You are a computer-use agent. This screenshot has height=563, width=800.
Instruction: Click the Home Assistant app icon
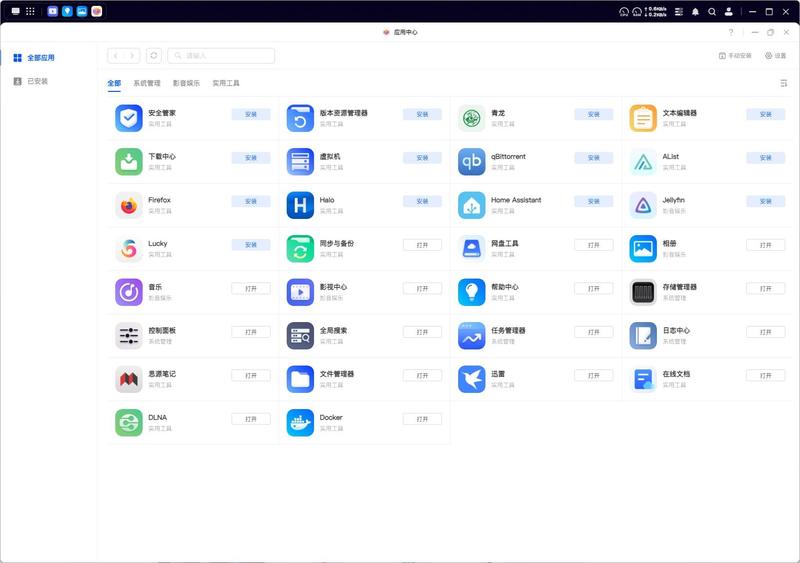click(x=471, y=205)
